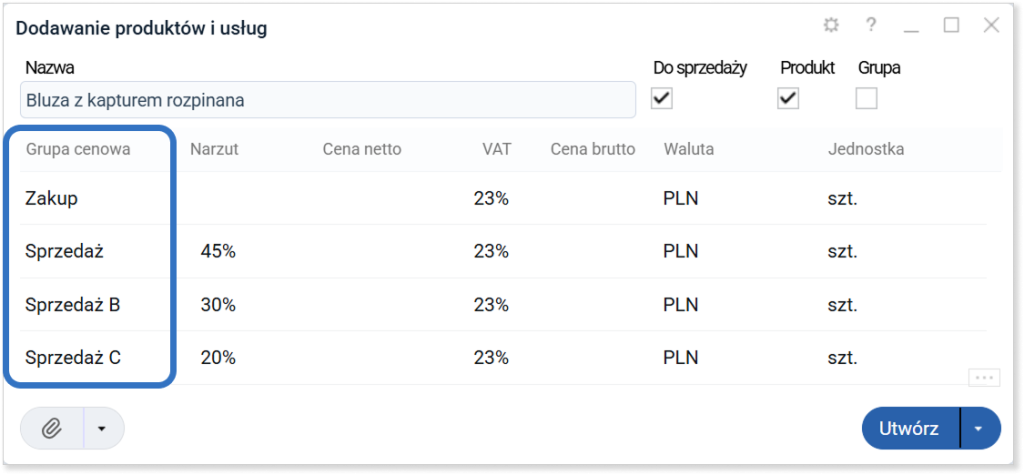This screenshot has width=1024, height=475.
Task: Edit the 45% markup for Sprzedaż
Action: pos(218,252)
